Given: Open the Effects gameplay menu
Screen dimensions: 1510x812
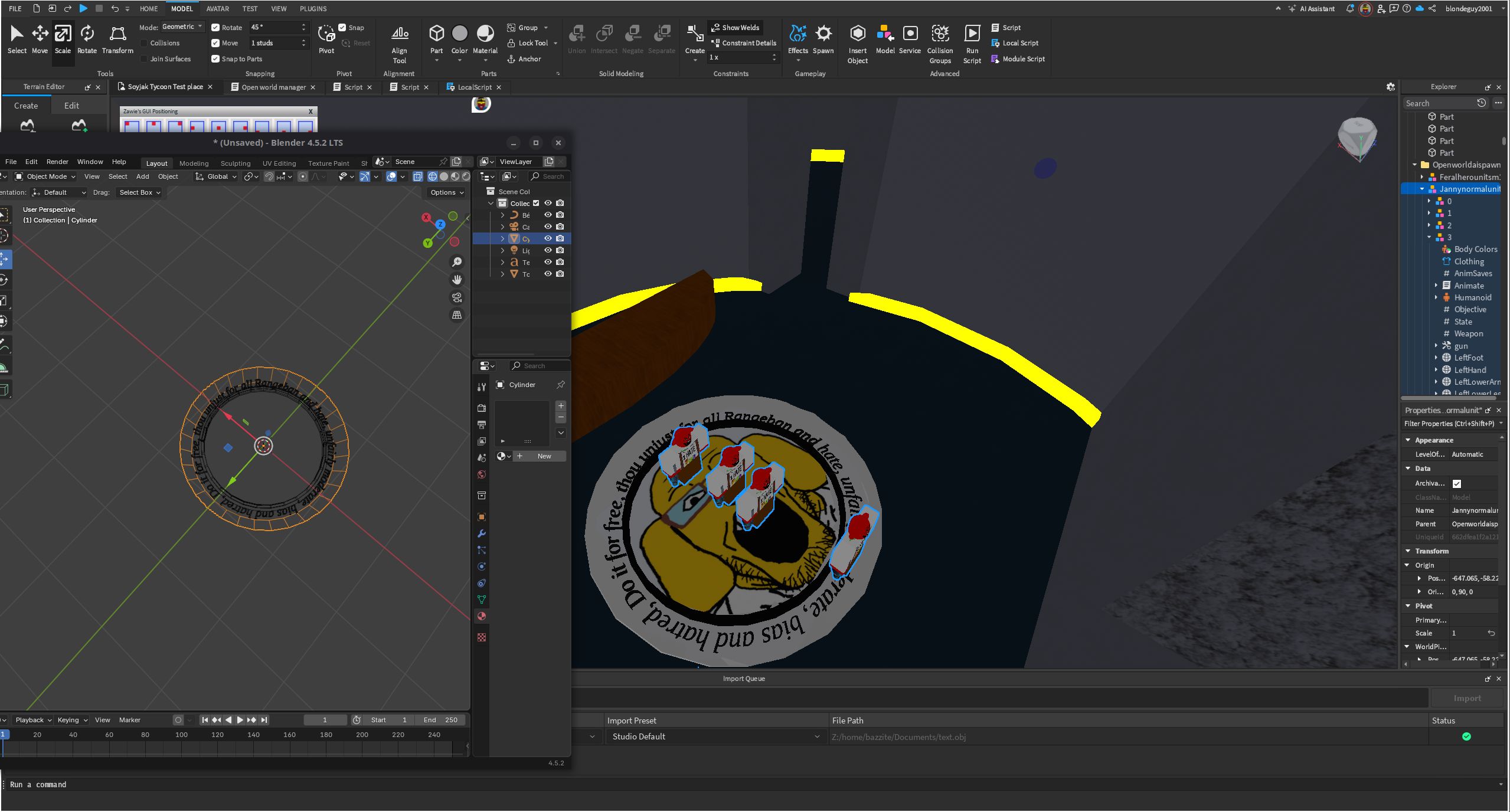Looking at the screenshot, I should [798, 39].
